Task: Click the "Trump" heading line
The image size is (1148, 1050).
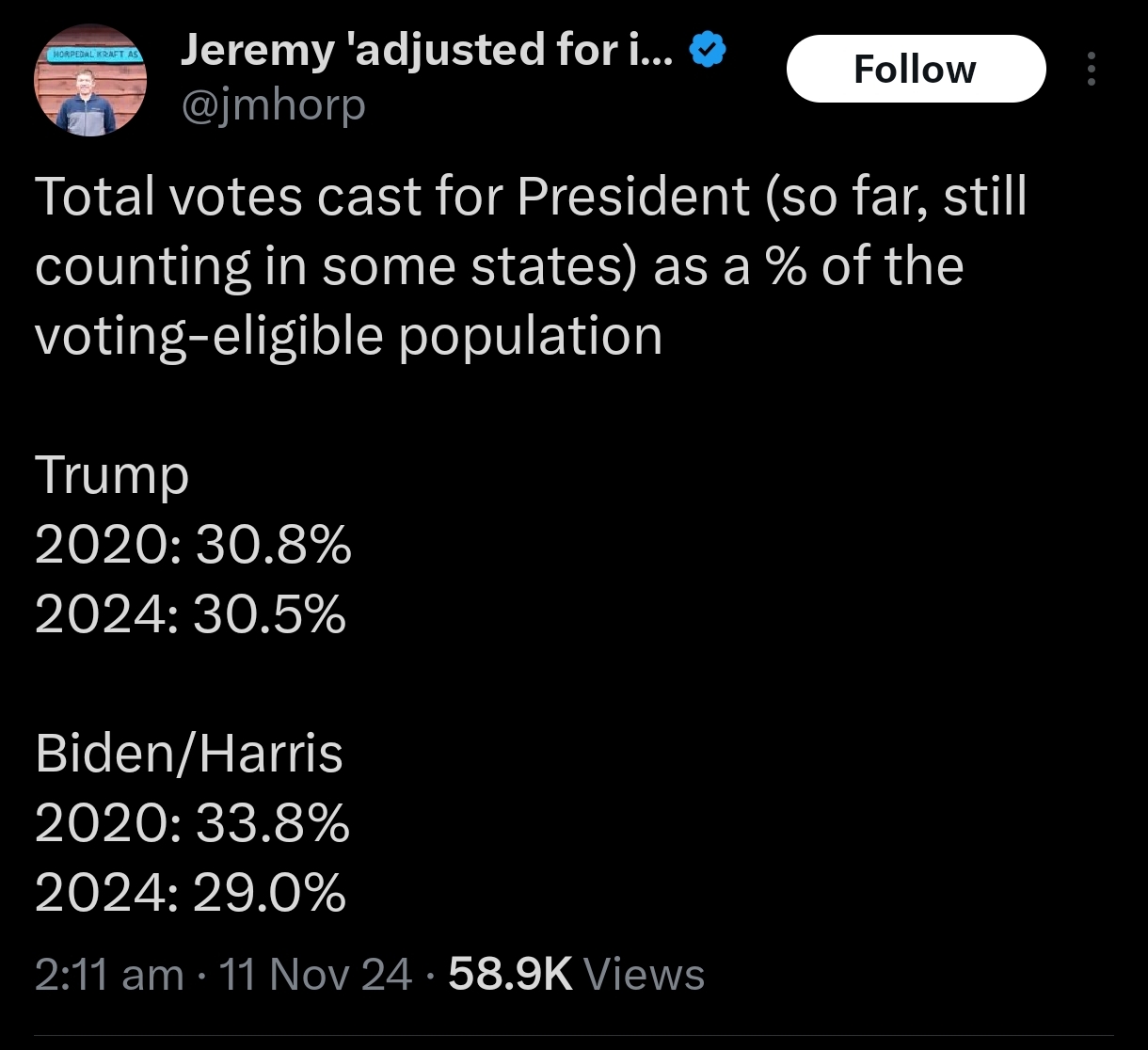Action: coord(112,474)
